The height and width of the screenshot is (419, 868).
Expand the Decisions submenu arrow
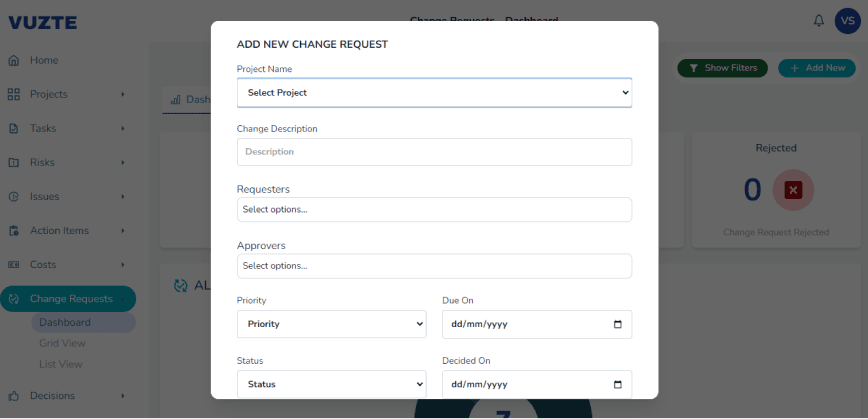pos(123,396)
